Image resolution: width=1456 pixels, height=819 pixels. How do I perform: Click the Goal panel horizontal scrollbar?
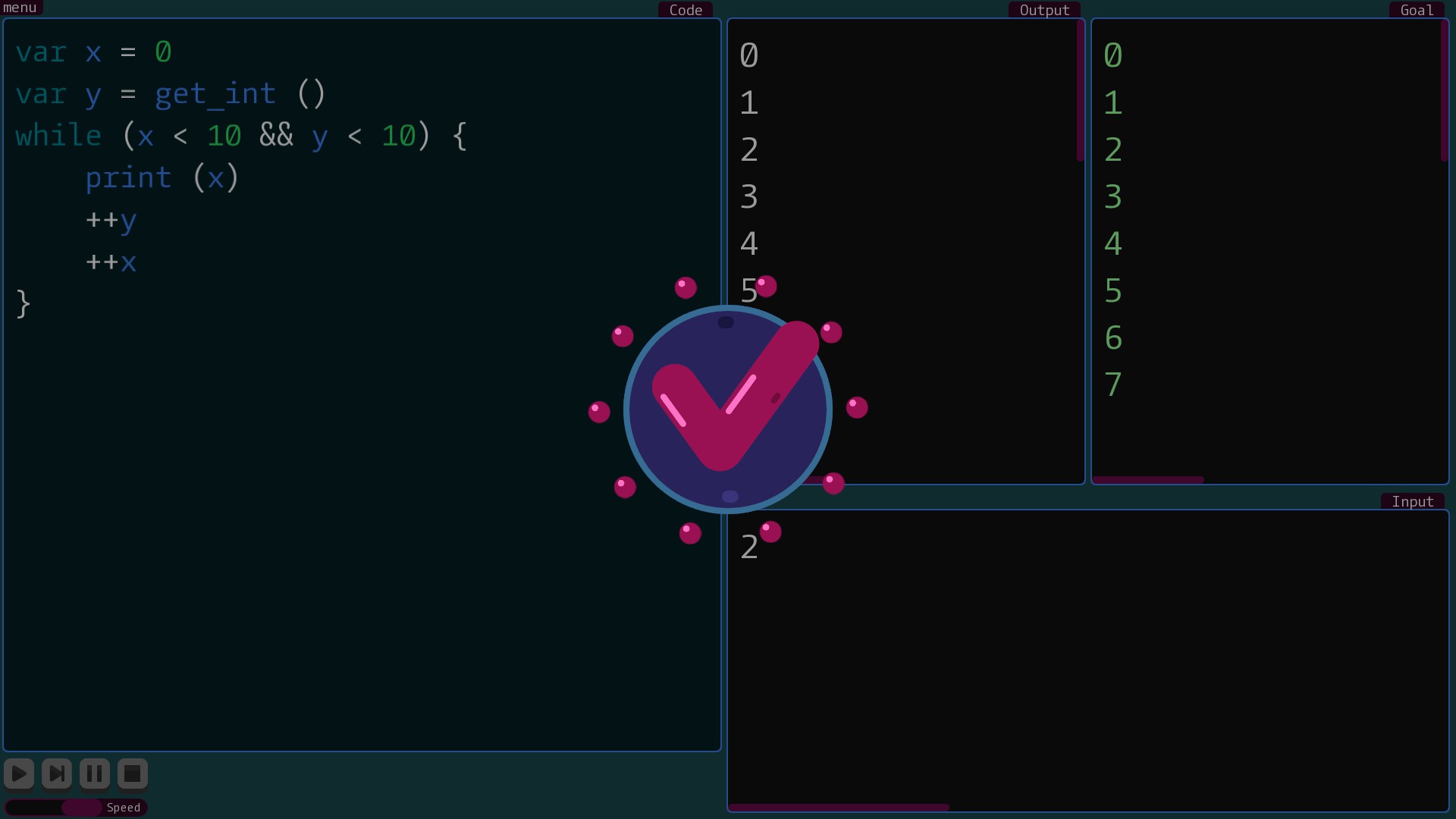pyautogui.click(x=1147, y=479)
